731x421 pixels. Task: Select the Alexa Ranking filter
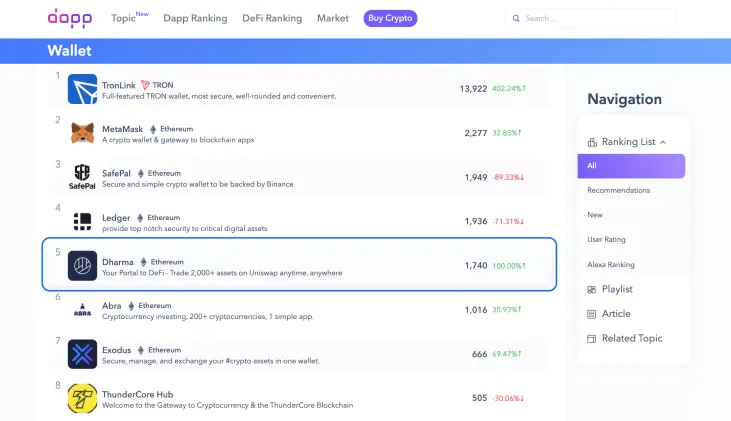tap(611, 264)
